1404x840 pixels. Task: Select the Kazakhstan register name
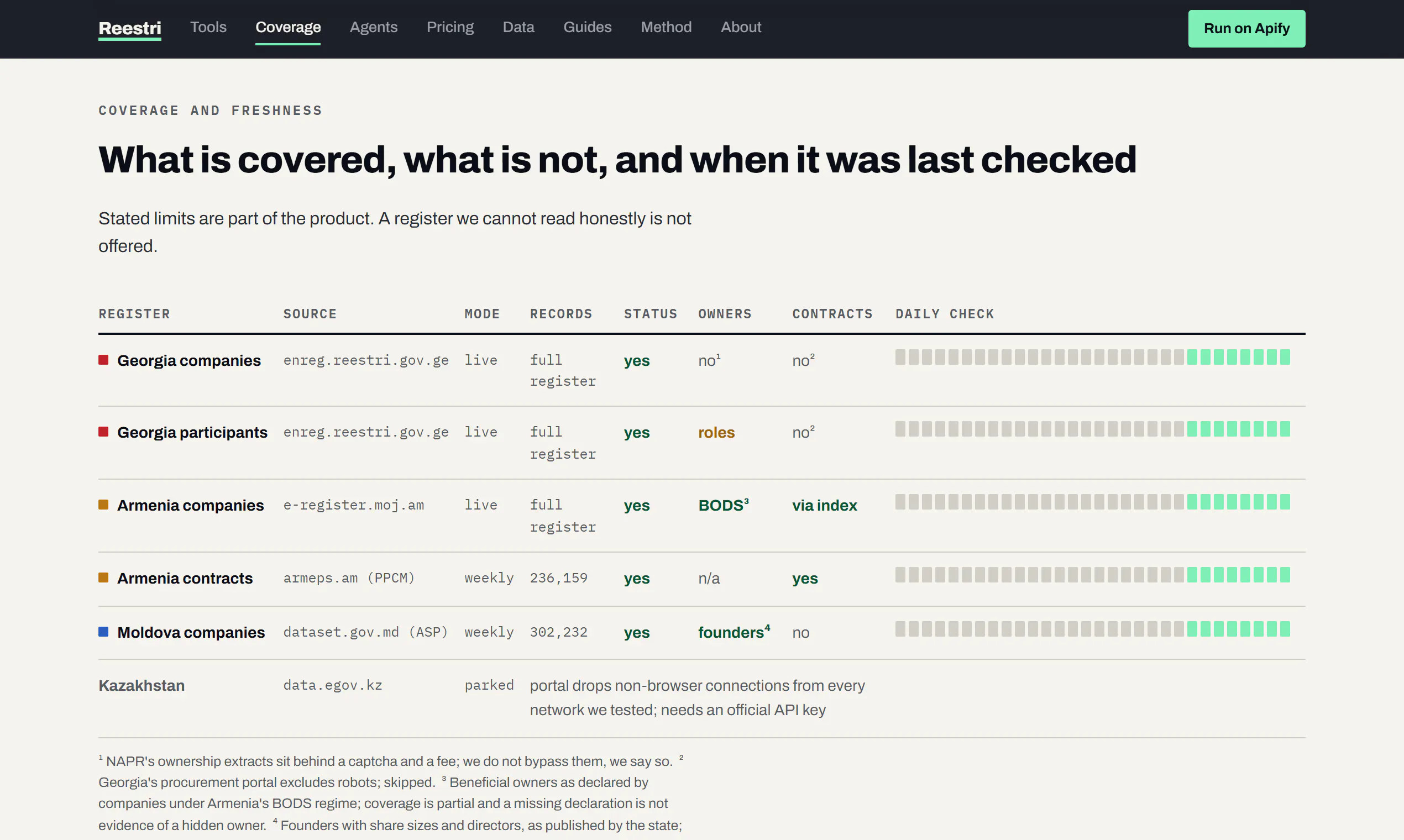(142, 685)
